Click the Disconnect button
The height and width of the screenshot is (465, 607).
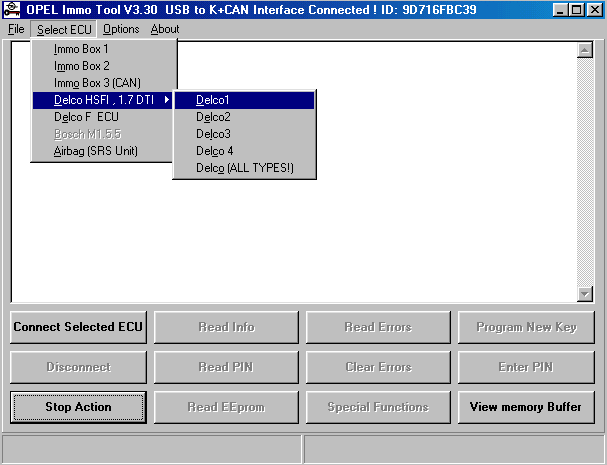pyautogui.click(x=78, y=367)
